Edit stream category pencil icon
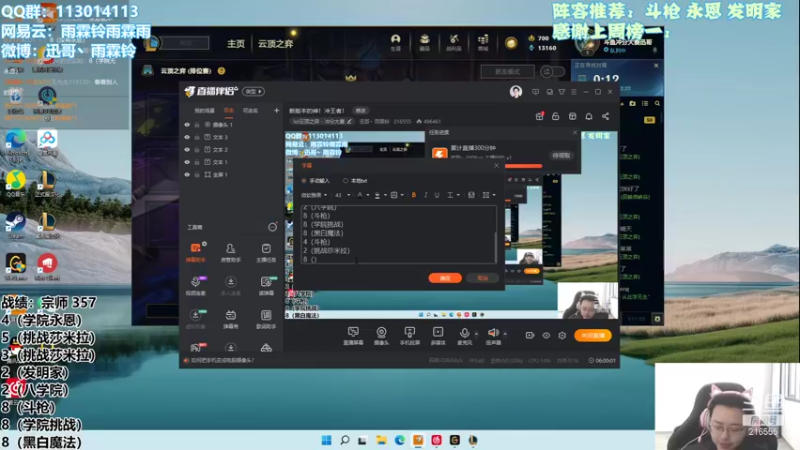Image resolution: width=800 pixels, height=450 pixels. (349, 121)
